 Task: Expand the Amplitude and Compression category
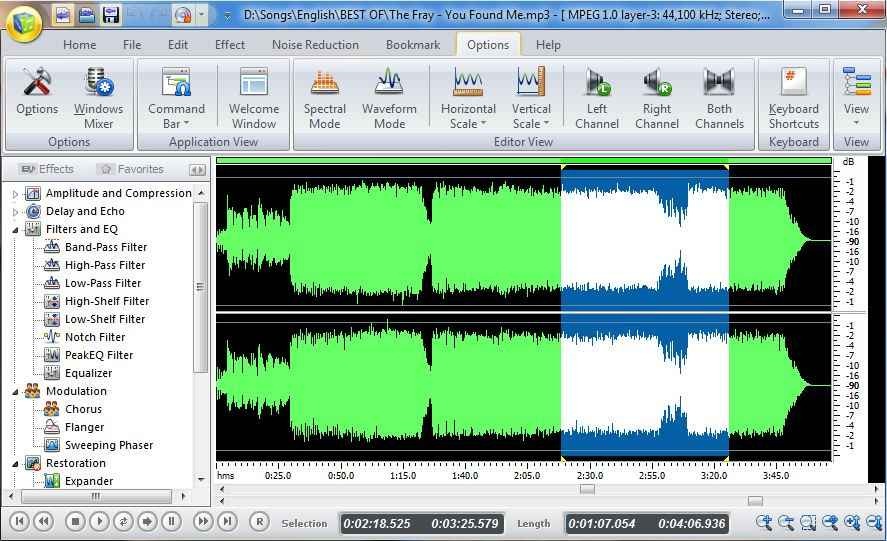tap(16, 193)
